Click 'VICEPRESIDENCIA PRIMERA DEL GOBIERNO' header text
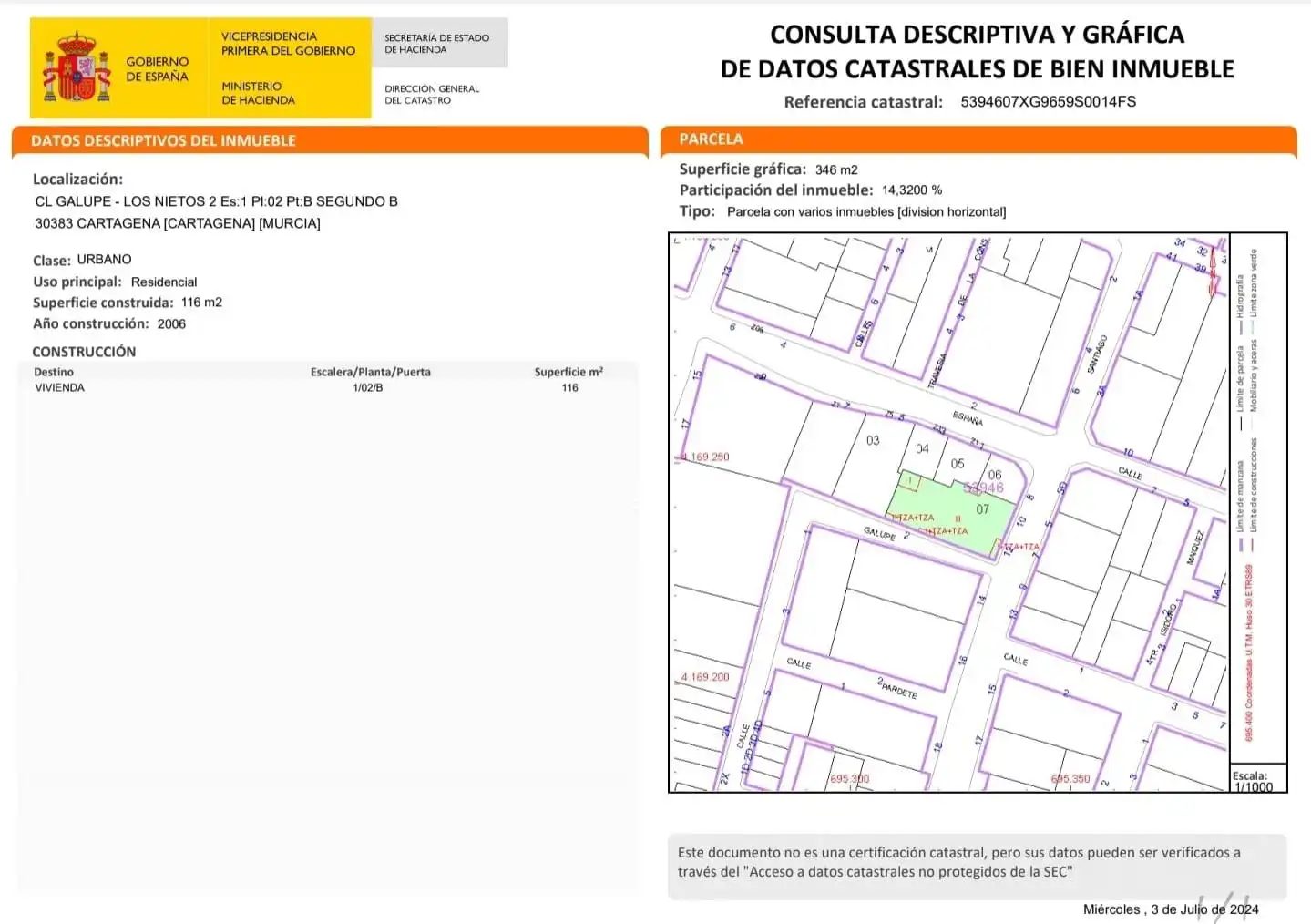Image resolution: width=1311 pixels, height=924 pixels. 288,44
